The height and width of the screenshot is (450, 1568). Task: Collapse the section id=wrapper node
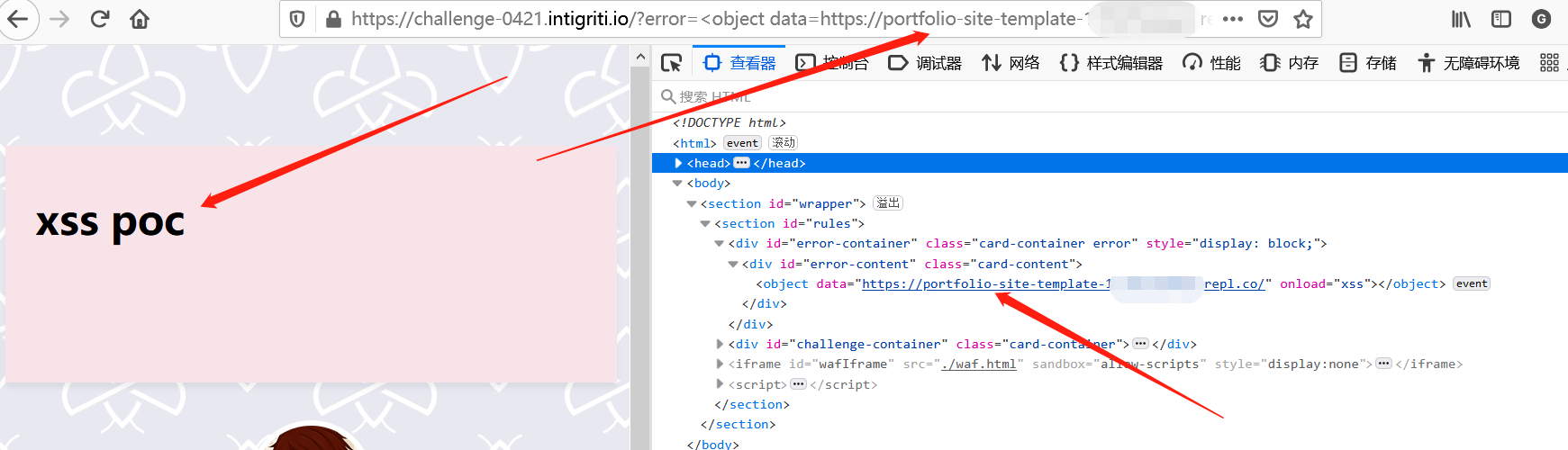[692, 204]
